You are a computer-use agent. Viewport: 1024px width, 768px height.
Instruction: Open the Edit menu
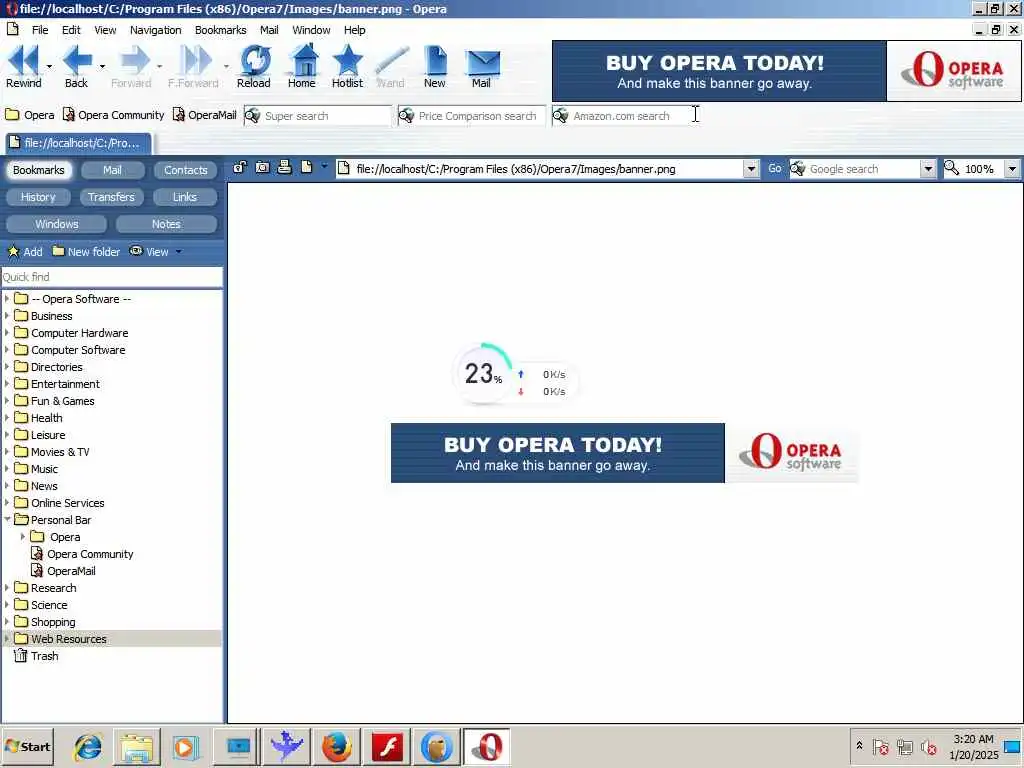point(71,30)
